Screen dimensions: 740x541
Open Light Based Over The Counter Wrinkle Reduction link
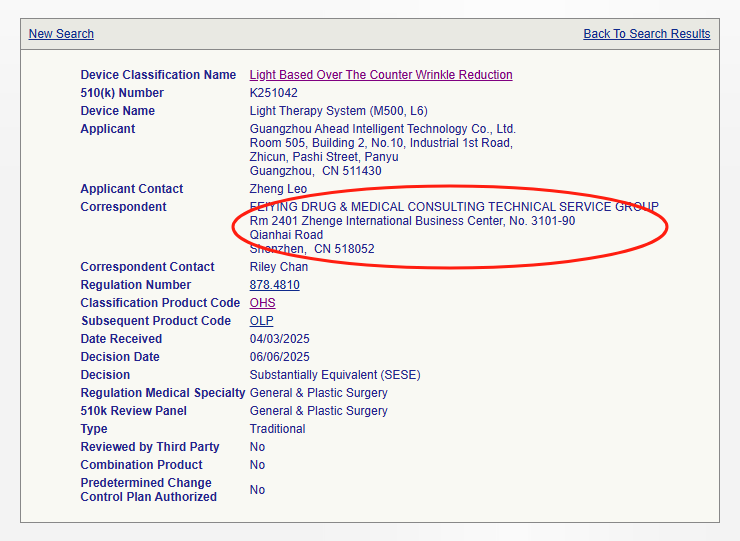380,75
